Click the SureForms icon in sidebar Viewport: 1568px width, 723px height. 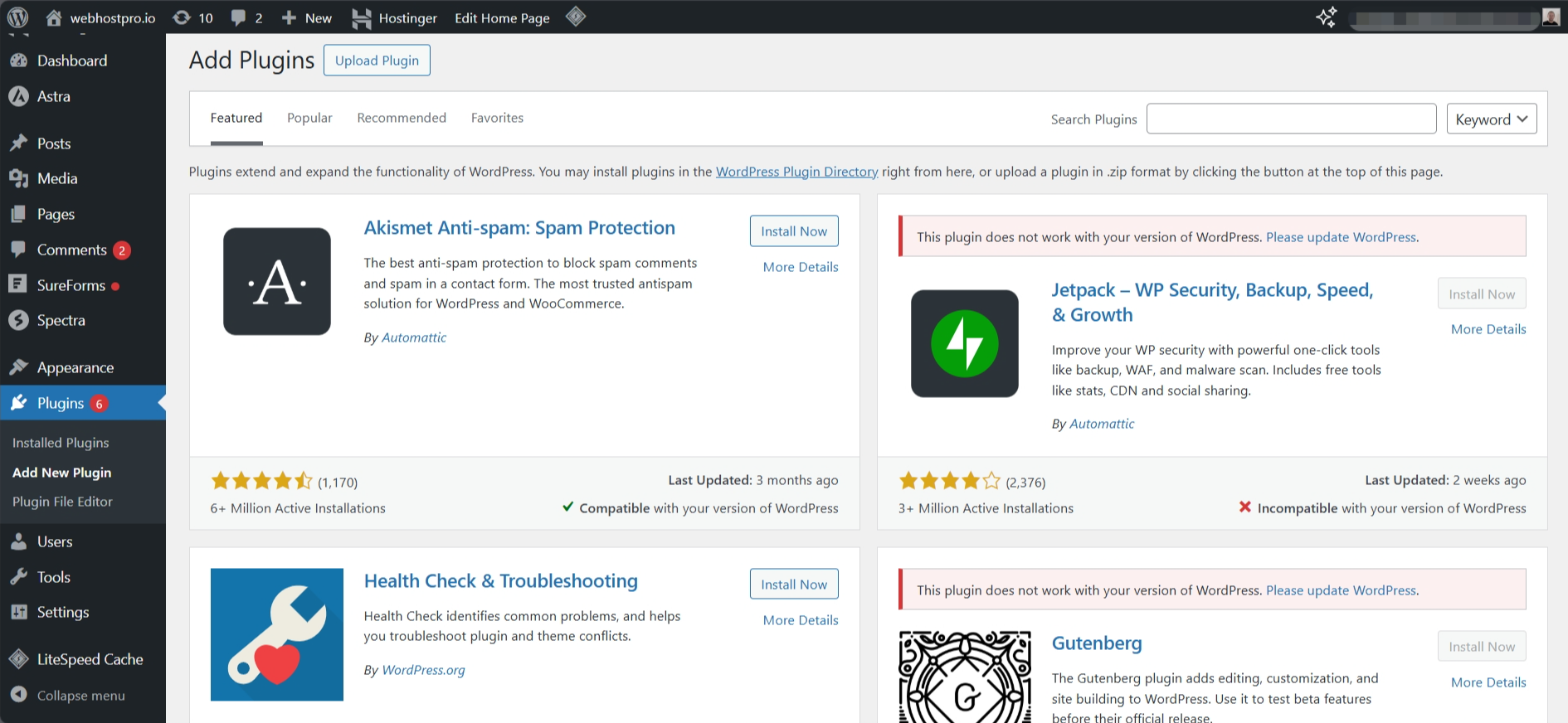18,284
